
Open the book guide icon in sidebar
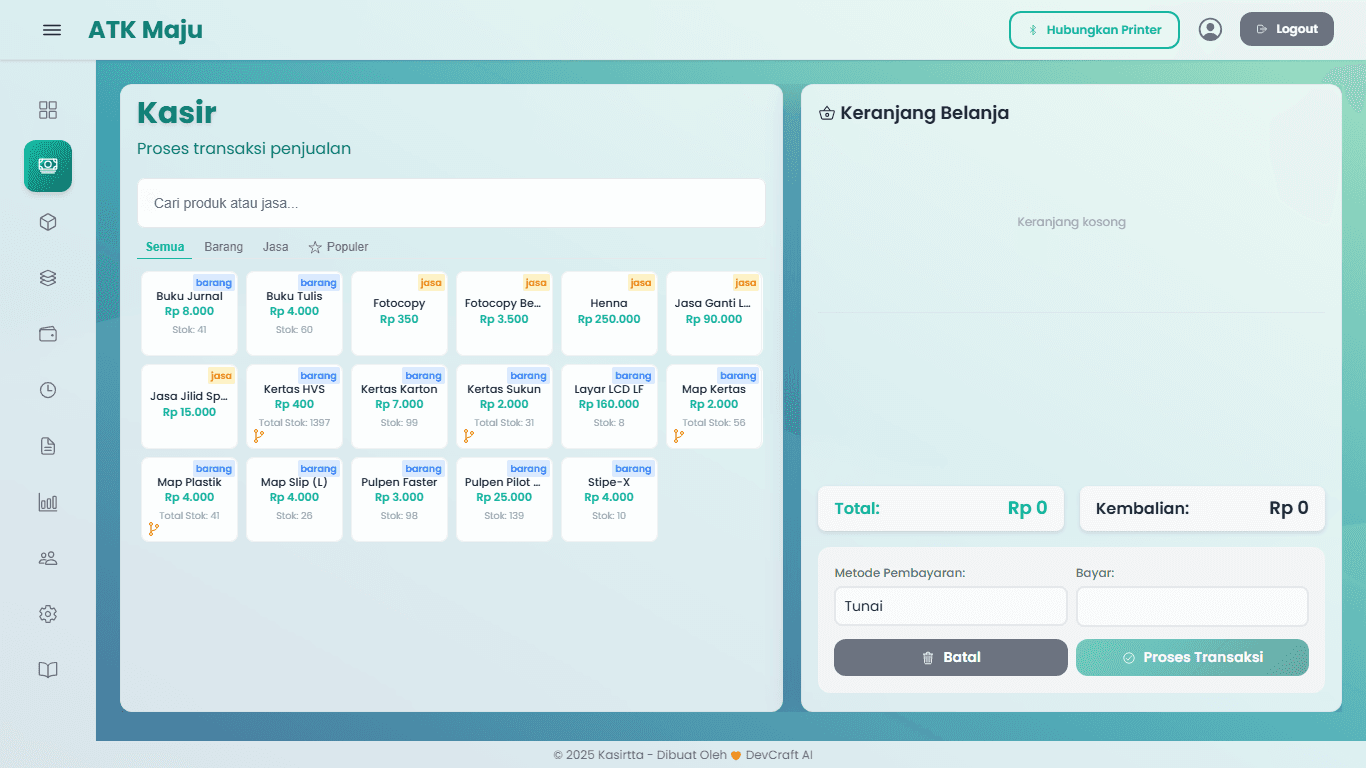tap(48, 670)
